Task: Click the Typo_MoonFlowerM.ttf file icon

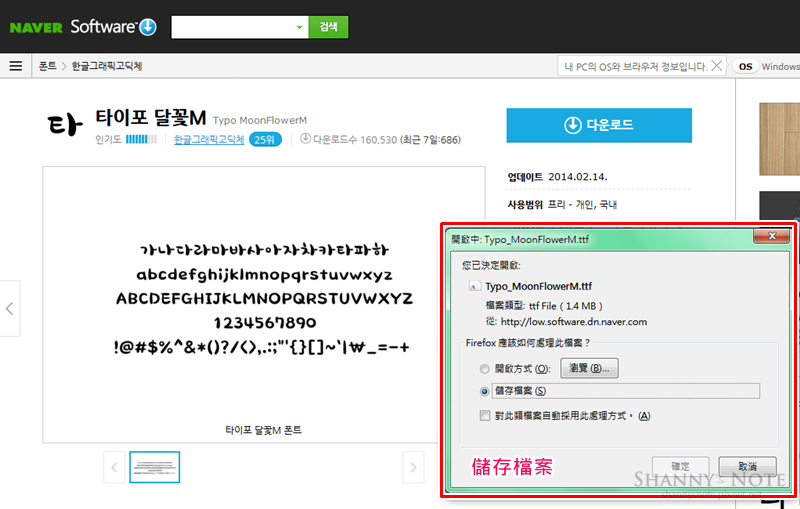Action: pos(474,286)
